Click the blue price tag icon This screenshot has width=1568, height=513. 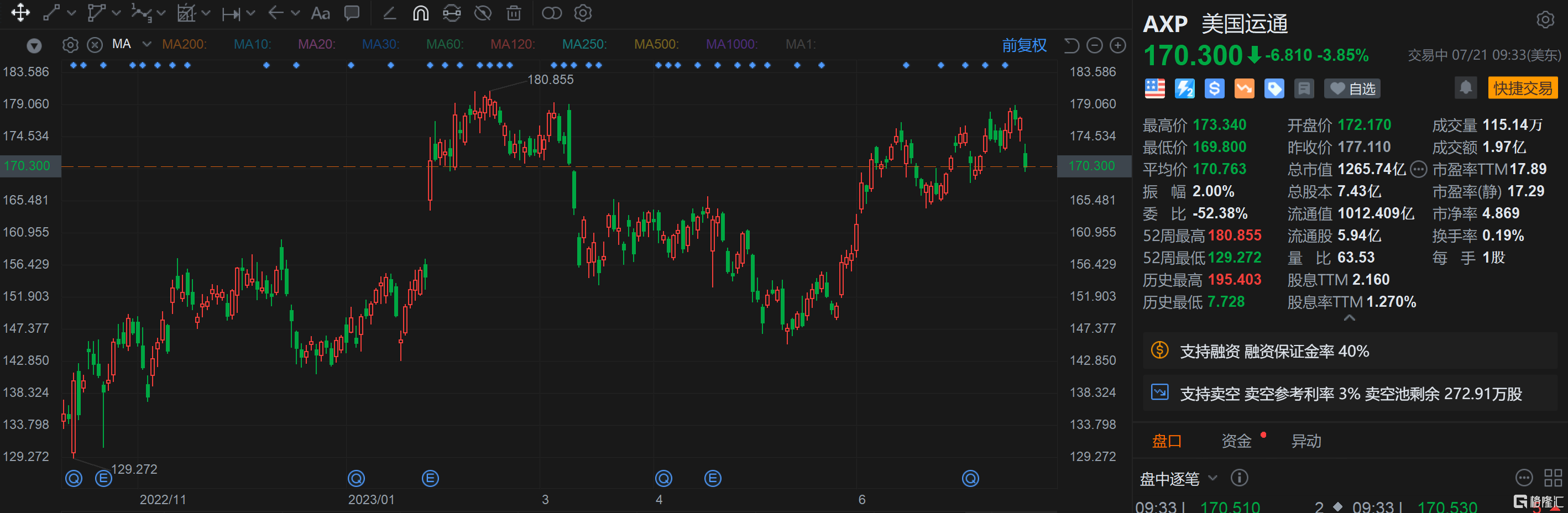[1274, 89]
